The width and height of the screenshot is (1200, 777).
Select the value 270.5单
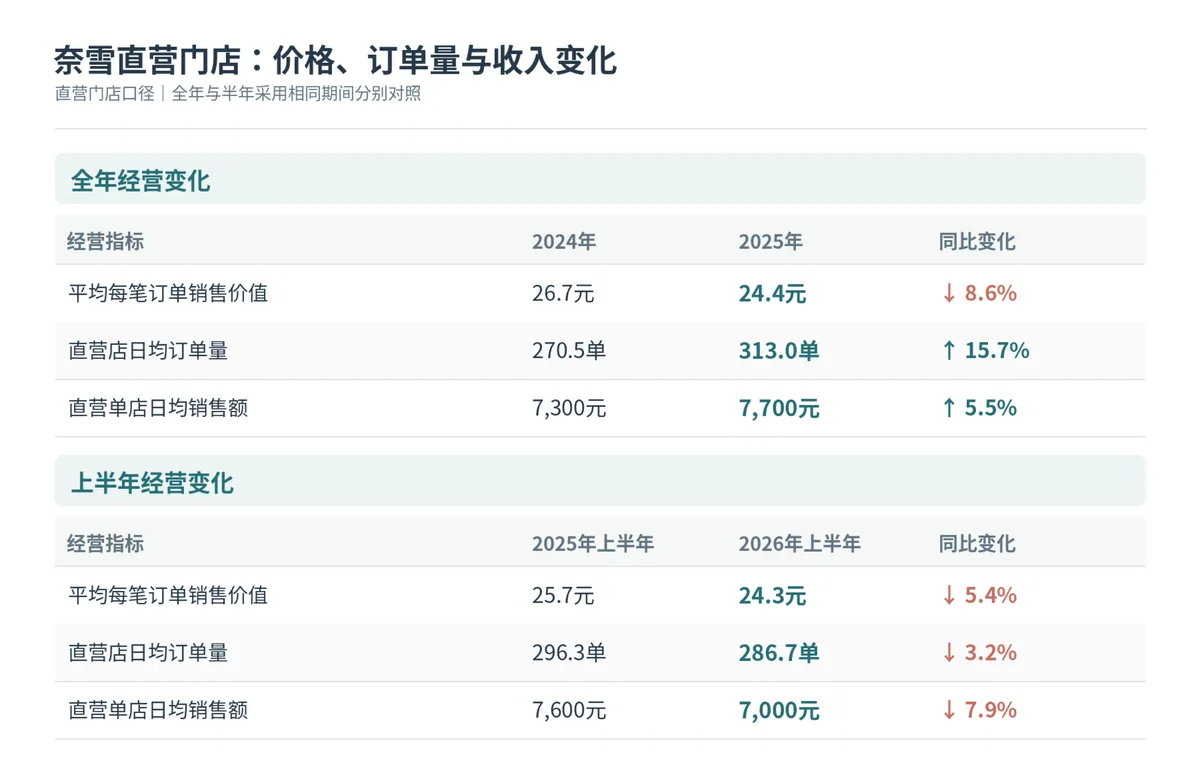pos(569,351)
